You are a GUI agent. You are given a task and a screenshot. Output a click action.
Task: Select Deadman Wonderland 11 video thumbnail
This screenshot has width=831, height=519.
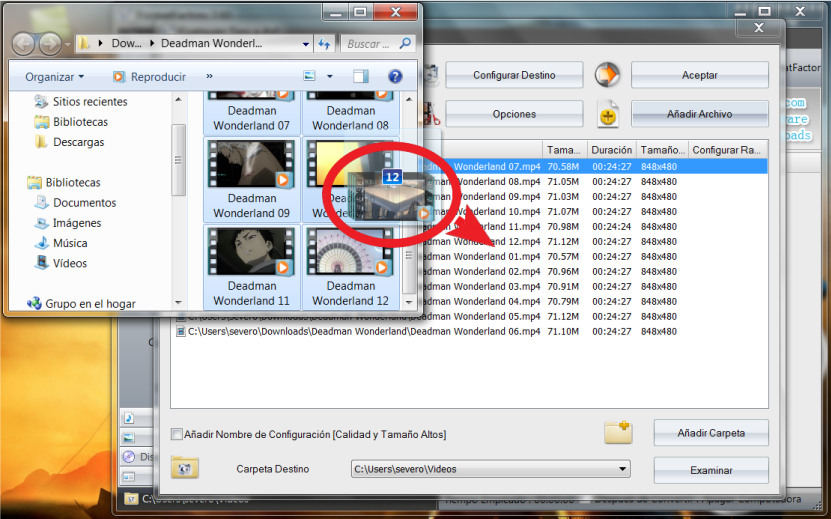coord(252,251)
